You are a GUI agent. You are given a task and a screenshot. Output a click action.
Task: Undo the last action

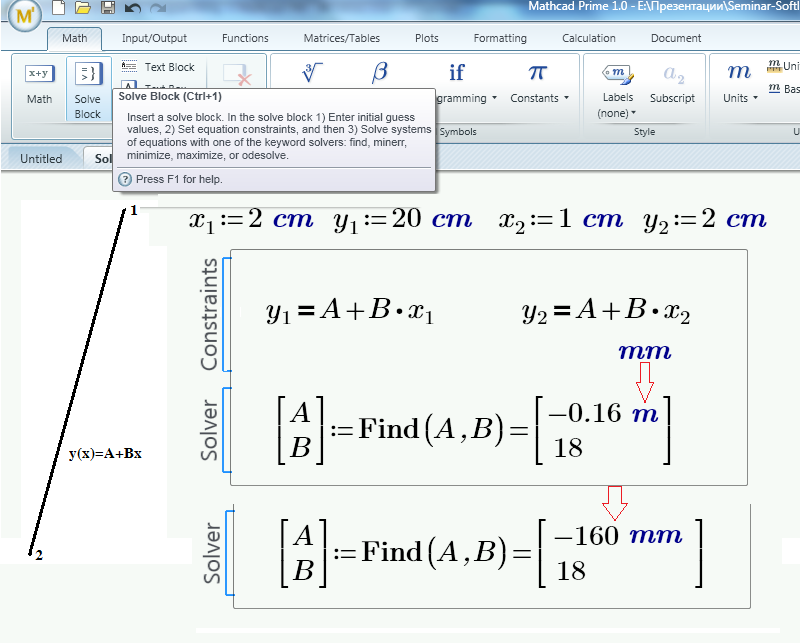(133, 8)
